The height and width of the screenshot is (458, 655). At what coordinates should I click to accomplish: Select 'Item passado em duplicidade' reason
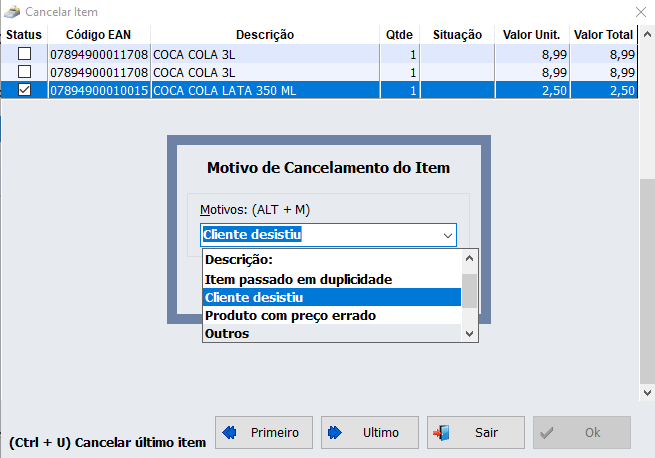pos(298,279)
